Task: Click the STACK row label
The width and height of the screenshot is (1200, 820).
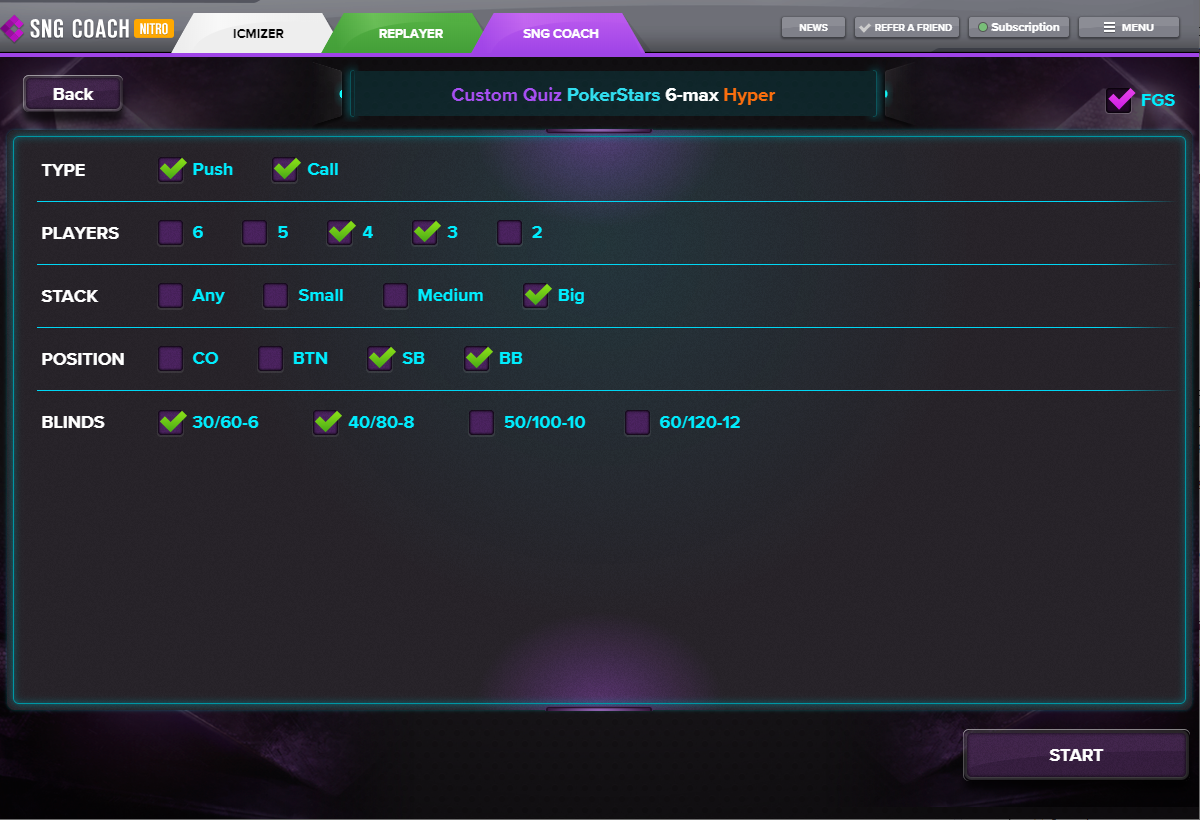Action: (69, 296)
